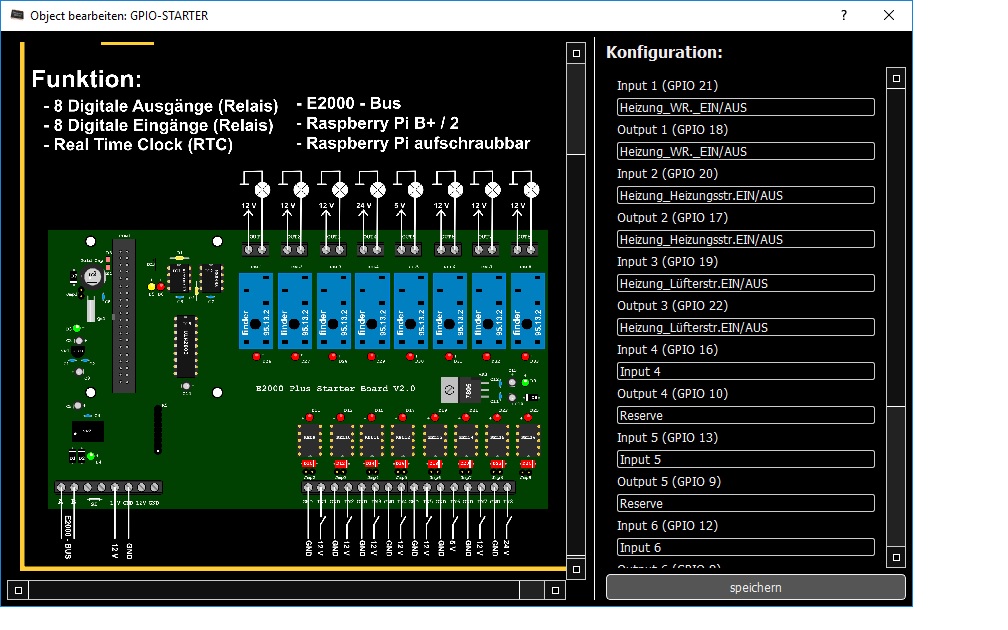This screenshot has width=1008, height=630.
Task: Open the help question mark in the title bar
Action: coord(844,16)
